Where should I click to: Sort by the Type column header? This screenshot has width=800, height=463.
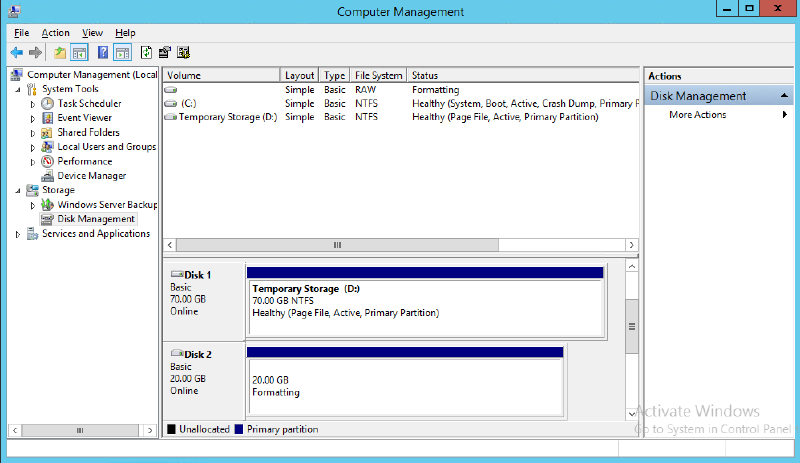click(334, 75)
